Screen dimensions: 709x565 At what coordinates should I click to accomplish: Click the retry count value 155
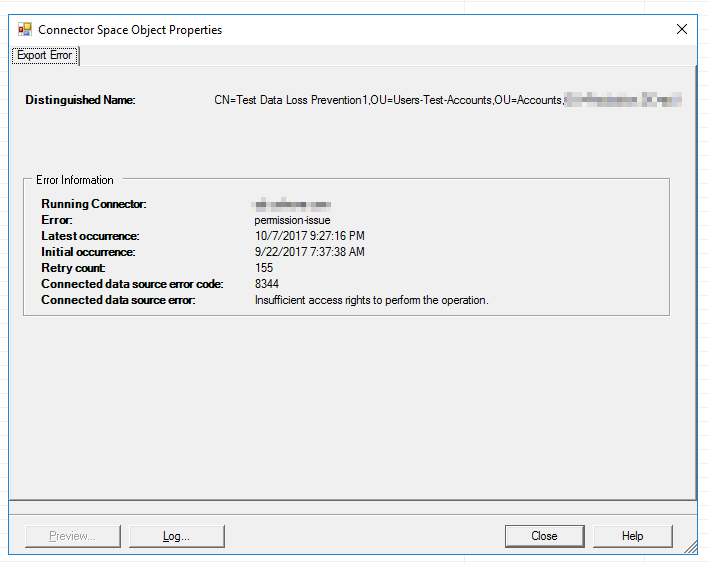point(264,268)
